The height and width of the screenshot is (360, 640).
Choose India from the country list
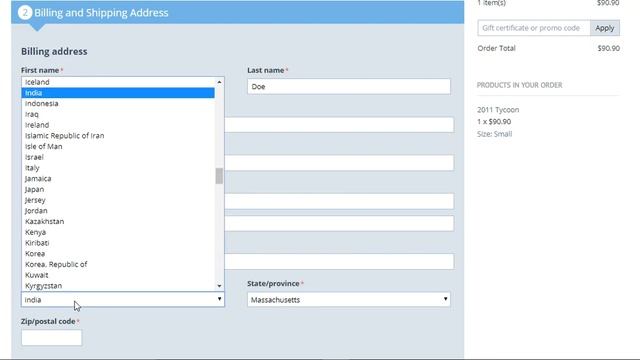(118, 93)
